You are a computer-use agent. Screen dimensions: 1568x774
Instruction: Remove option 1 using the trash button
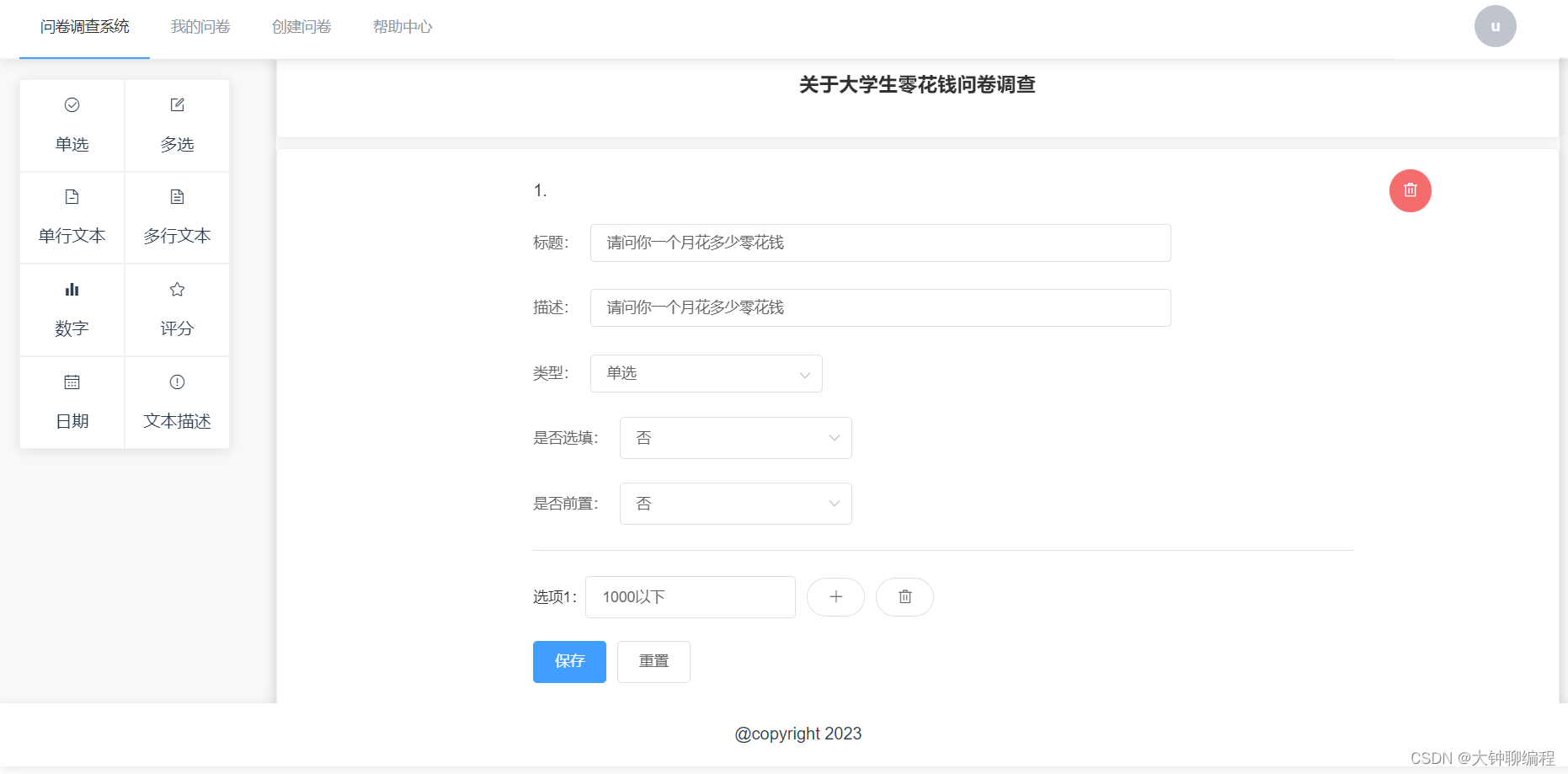904,597
